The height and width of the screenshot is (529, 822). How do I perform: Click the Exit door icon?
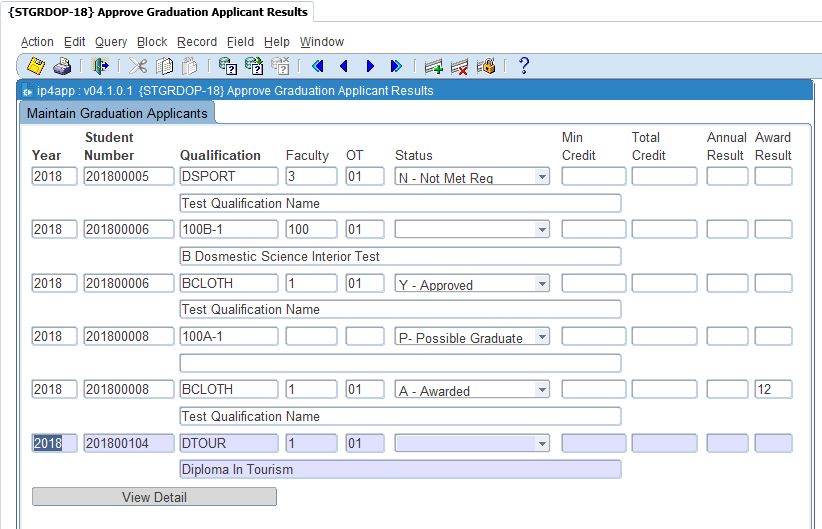tap(100, 66)
